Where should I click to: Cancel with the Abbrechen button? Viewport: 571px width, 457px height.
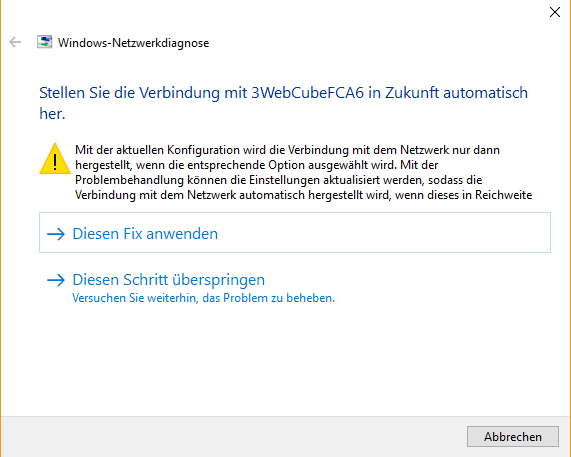coord(512,436)
